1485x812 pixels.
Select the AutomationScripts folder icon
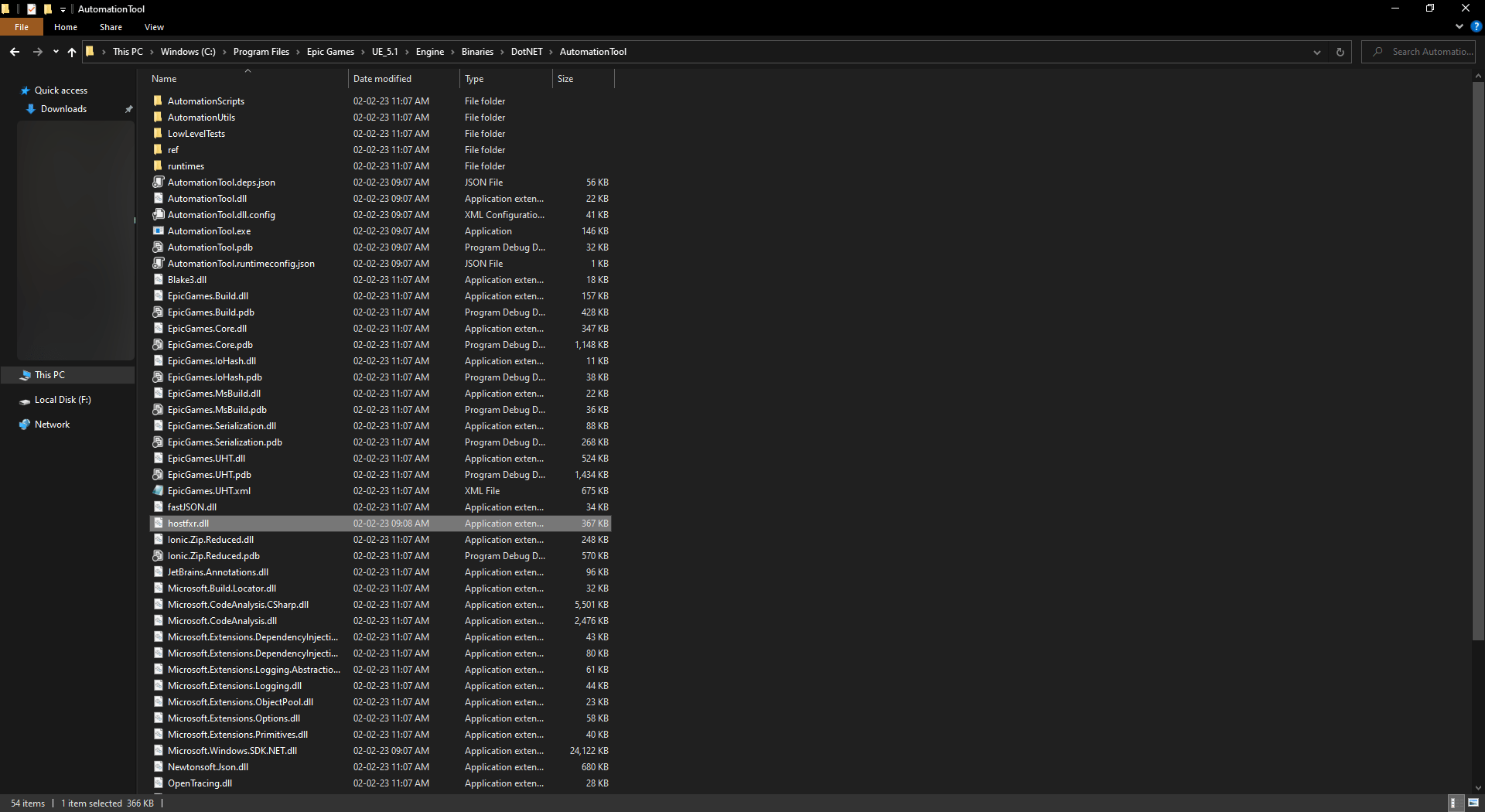(x=159, y=101)
